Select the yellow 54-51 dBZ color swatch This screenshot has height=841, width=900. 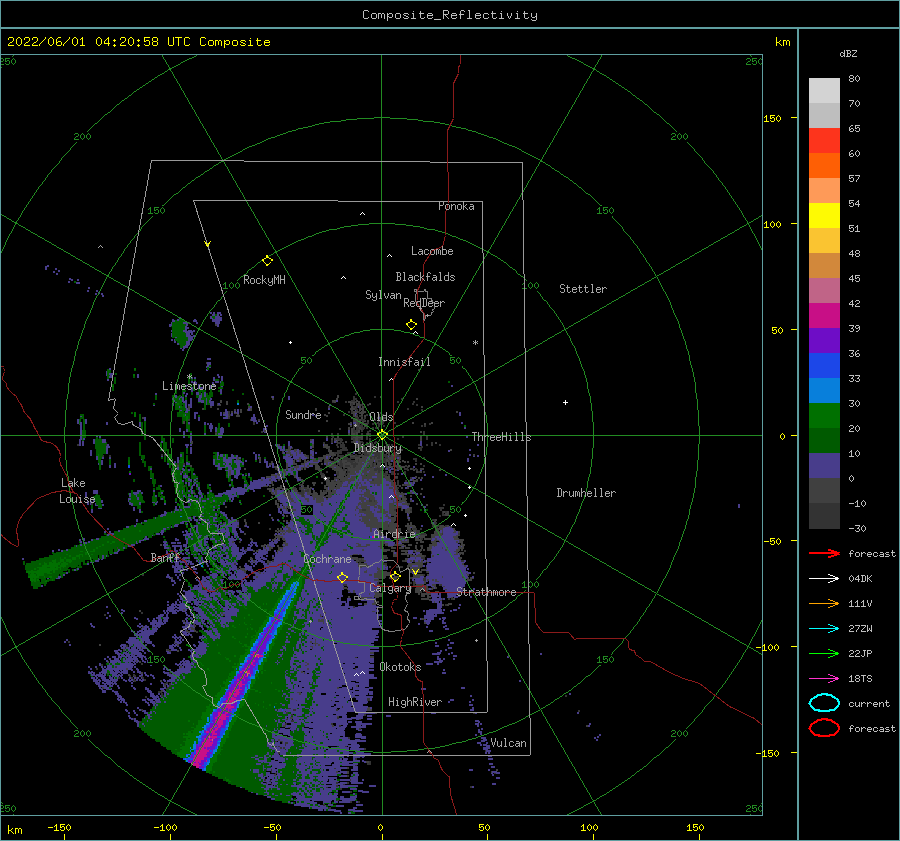coord(824,216)
